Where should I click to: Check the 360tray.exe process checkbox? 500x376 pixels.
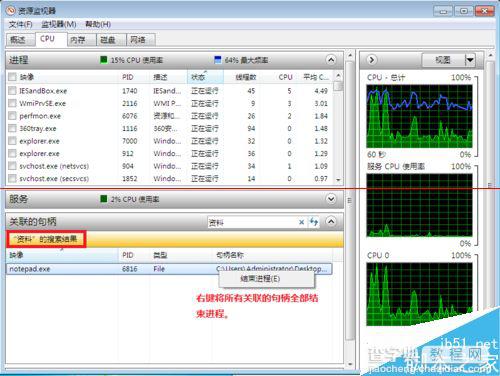click(x=12, y=128)
